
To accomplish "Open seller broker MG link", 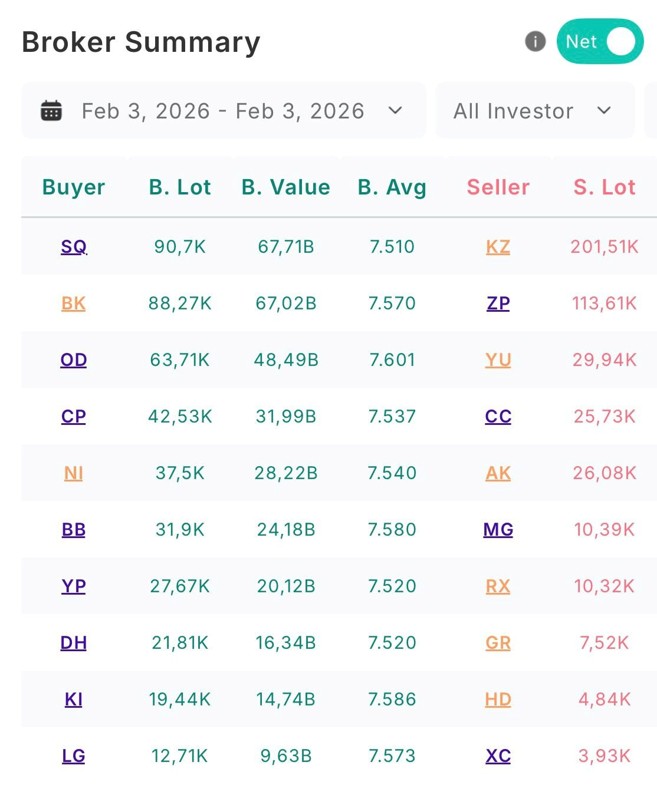I will pos(498,530).
